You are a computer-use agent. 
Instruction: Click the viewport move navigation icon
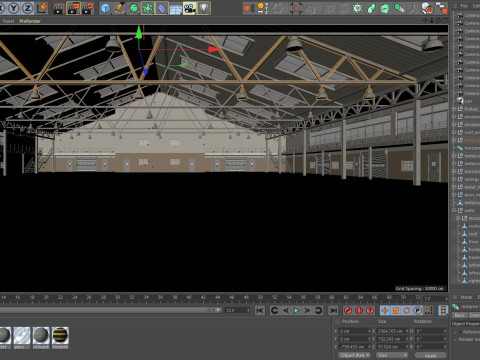pyautogui.click(x=426, y=21)
